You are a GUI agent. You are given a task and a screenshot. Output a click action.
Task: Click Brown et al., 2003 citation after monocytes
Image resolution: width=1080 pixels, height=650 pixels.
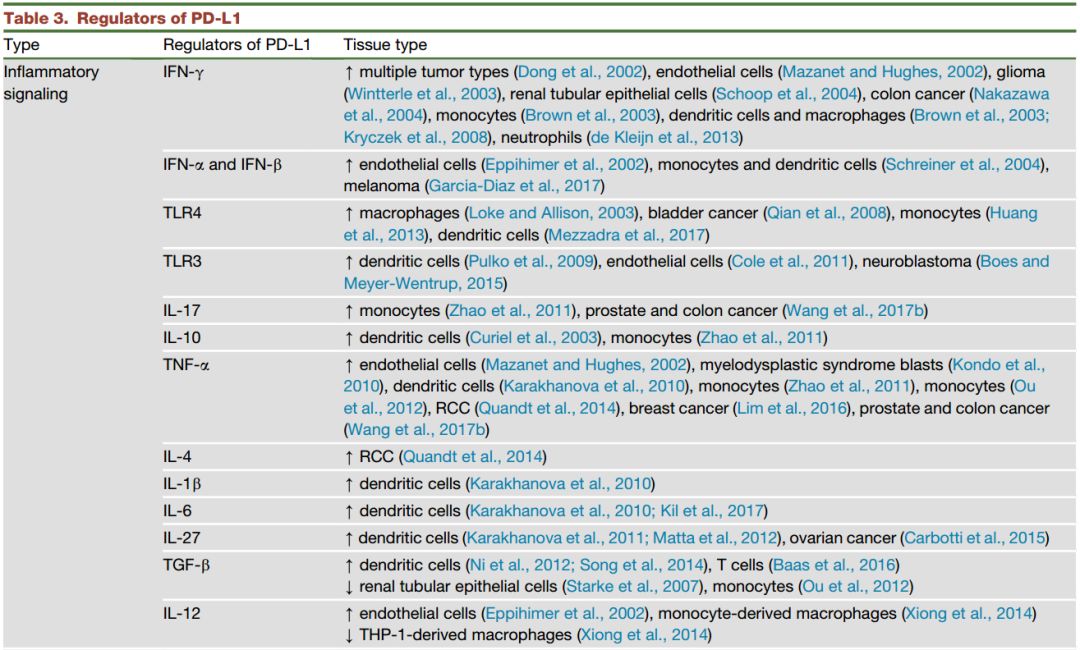pyautogui.click(x=590, y=115)
